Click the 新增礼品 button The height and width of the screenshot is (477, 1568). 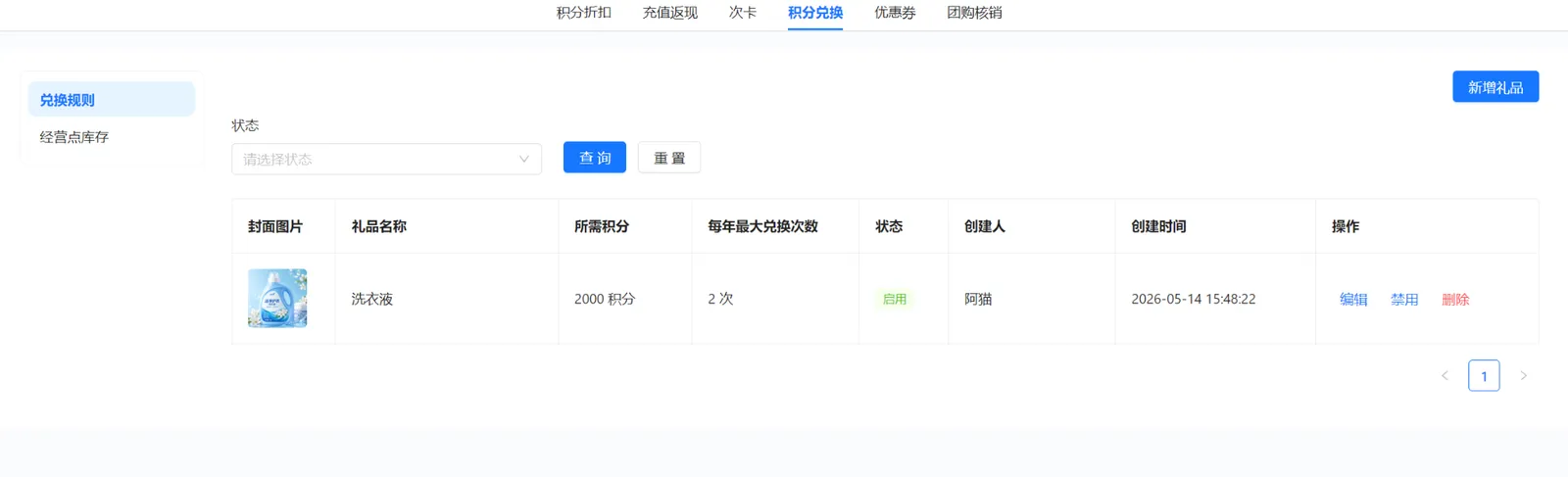[1495, 86]
